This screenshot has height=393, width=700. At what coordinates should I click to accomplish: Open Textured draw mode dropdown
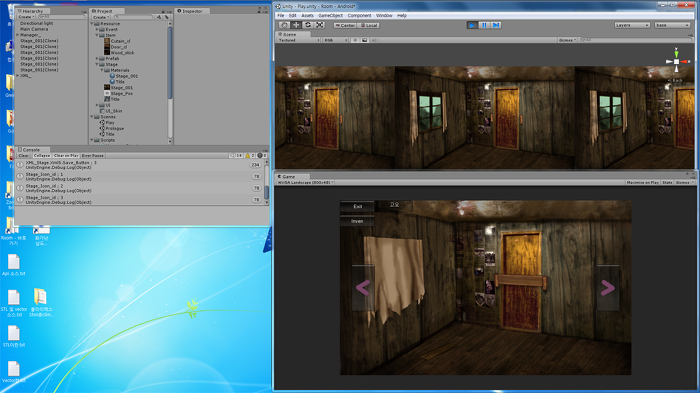coord(298,40)
